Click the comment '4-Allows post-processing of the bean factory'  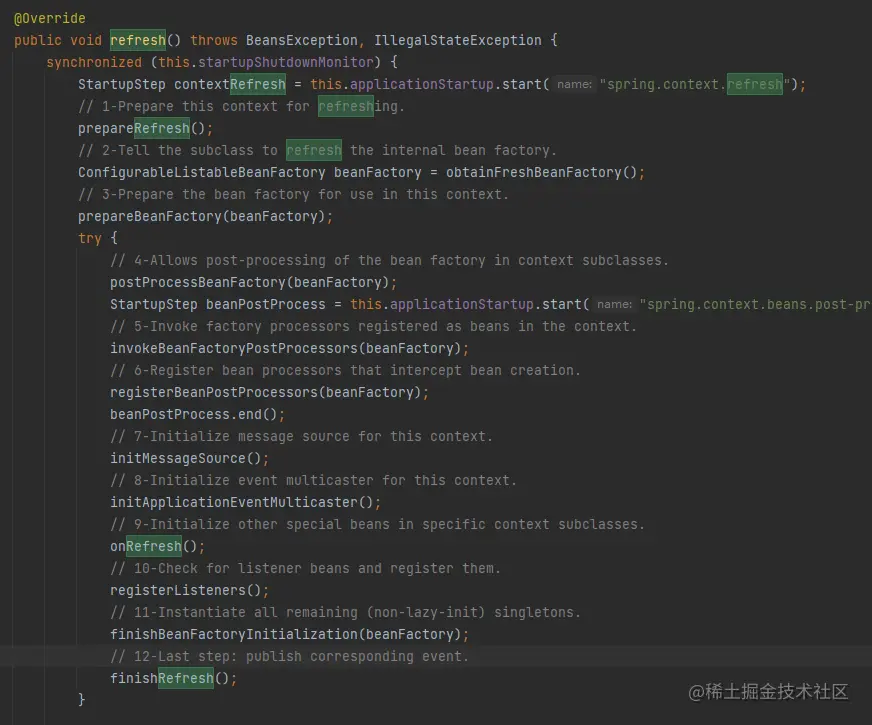(x=389, y=260)
